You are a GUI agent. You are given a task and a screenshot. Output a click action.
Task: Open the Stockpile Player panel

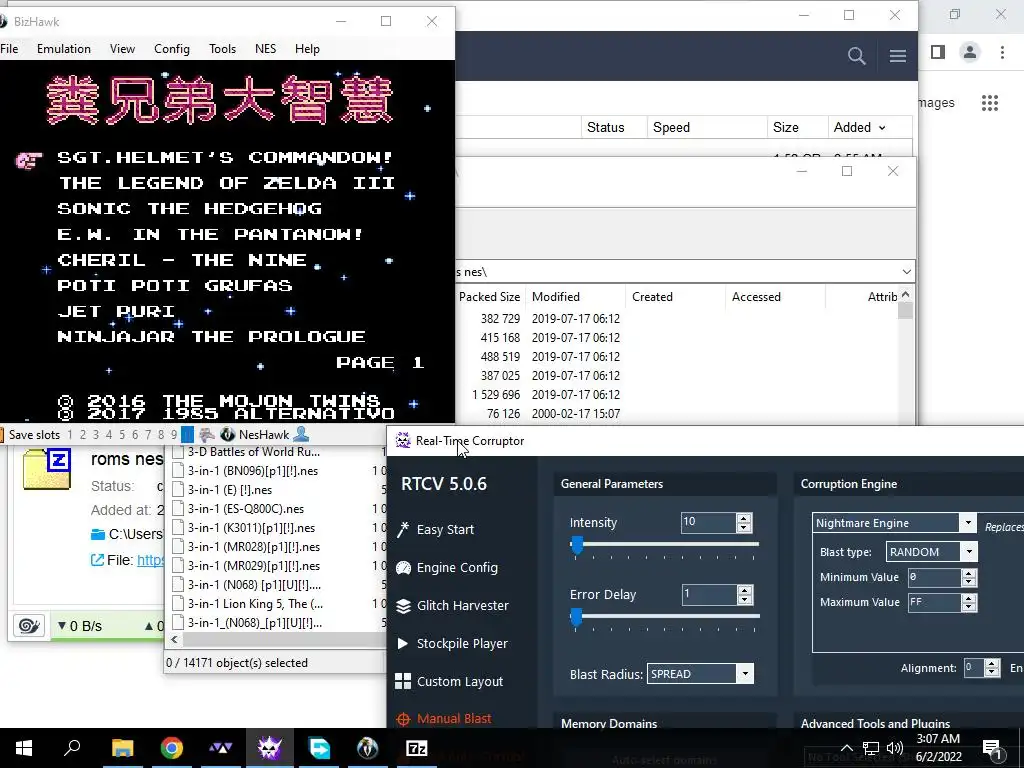[x=453, y=643]
